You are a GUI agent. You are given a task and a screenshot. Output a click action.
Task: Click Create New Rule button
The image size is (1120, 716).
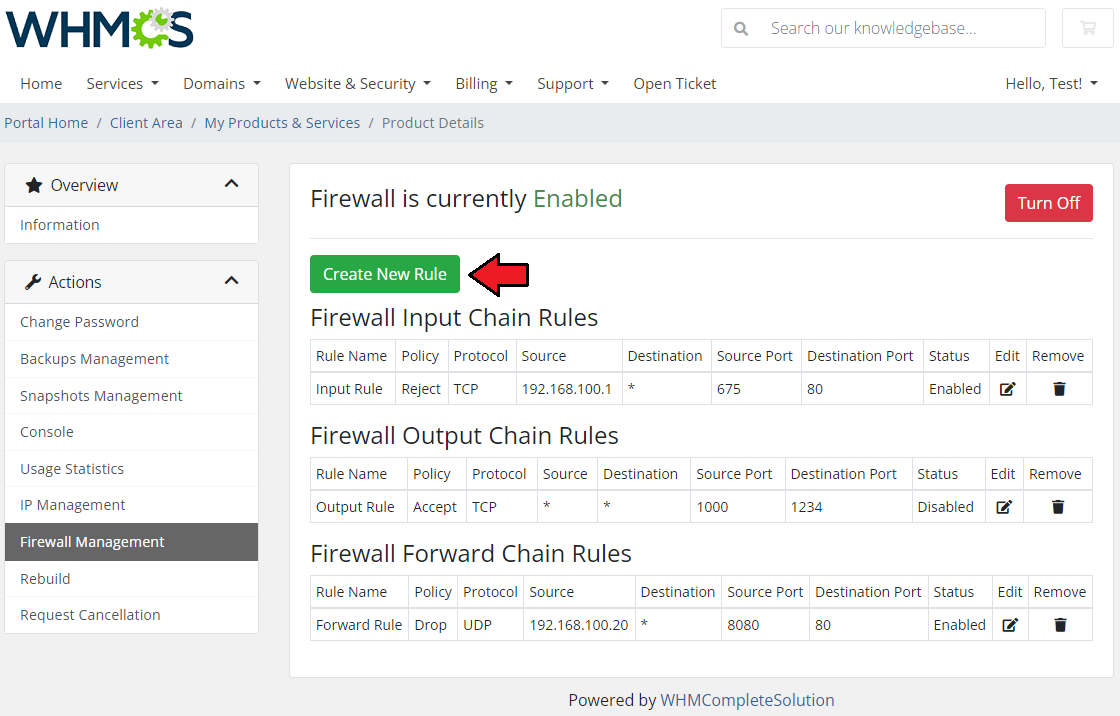tap(385, 274)
